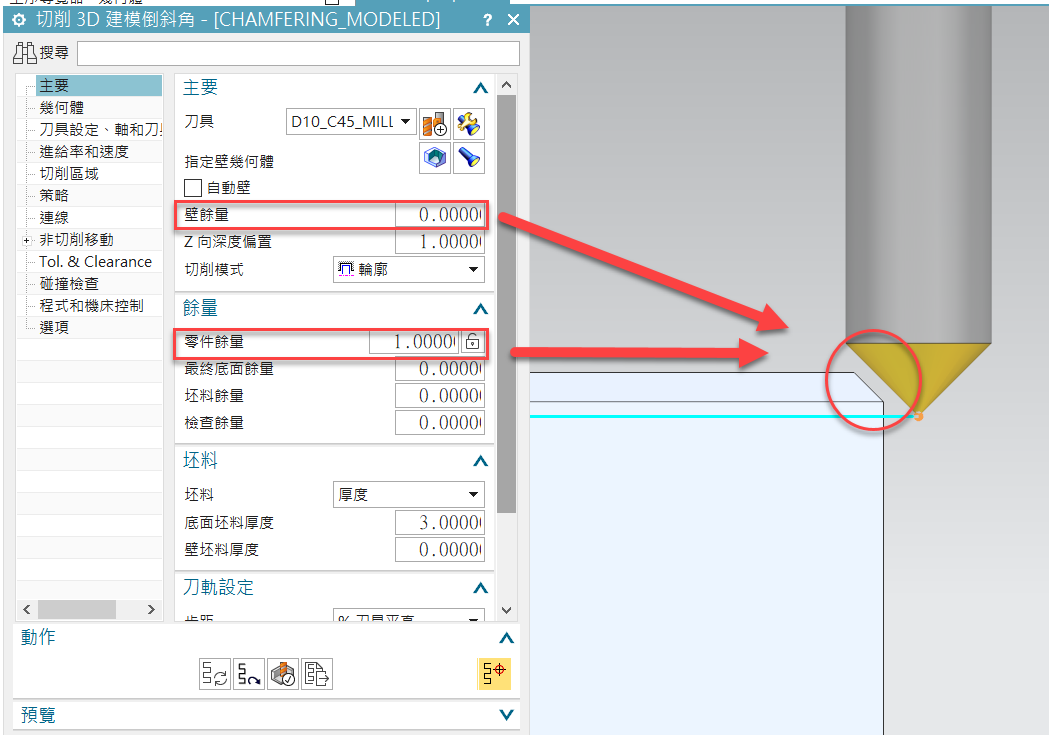Click the 壁餘量 value field
This screenshot has height=735, width=1049.
[440, 215]
